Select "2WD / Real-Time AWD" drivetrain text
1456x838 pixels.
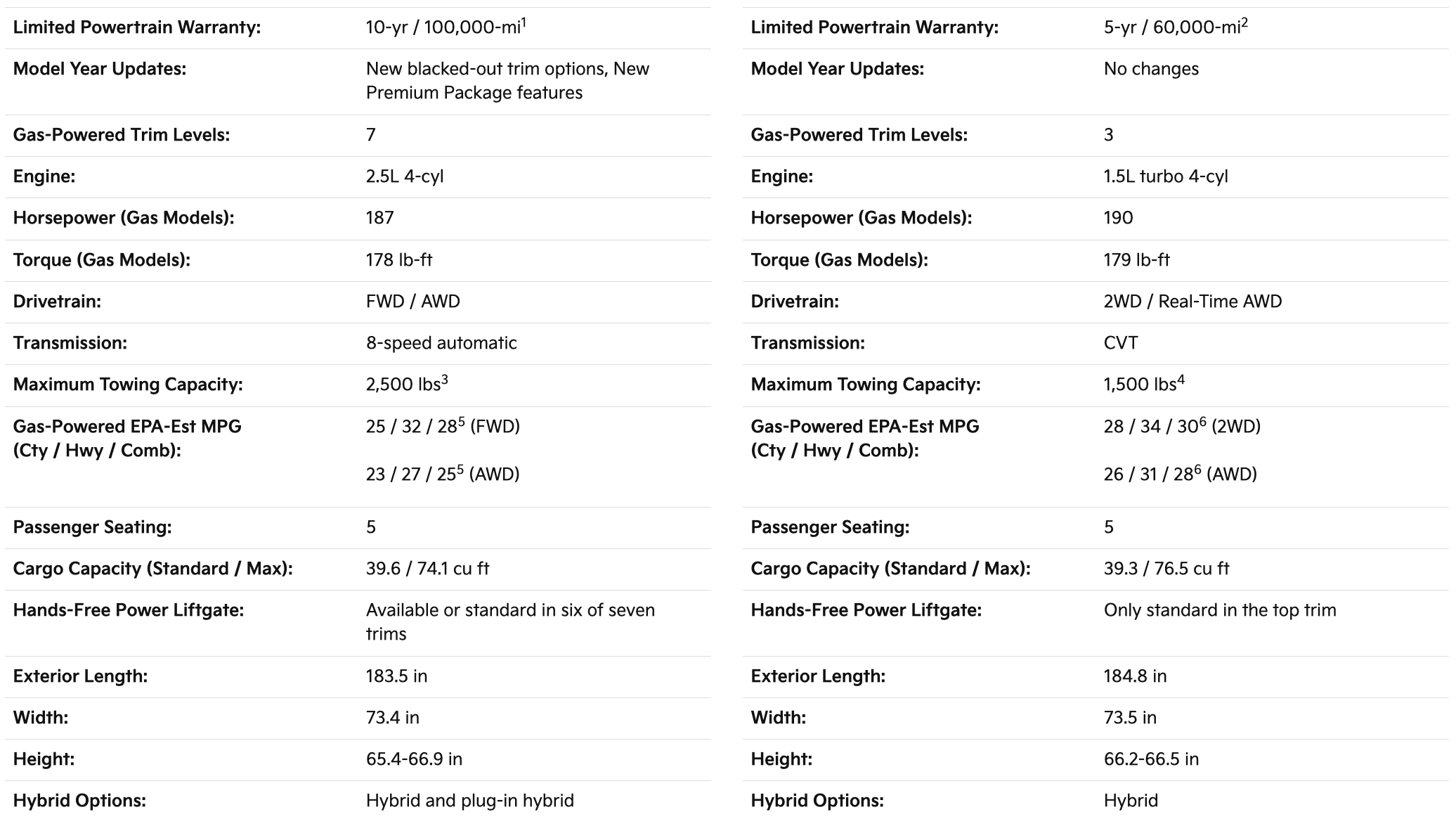point(1192,302)
